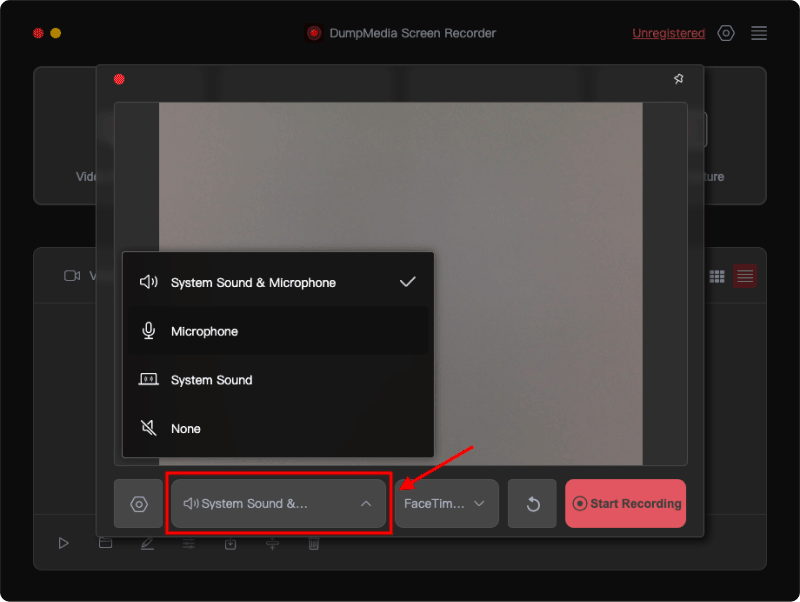Pin the webcam recording window
This screenshot has height=602, width=800.
678,79
